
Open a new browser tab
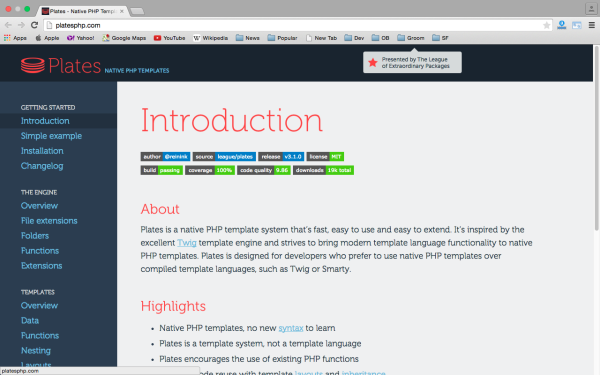point(137,11)
